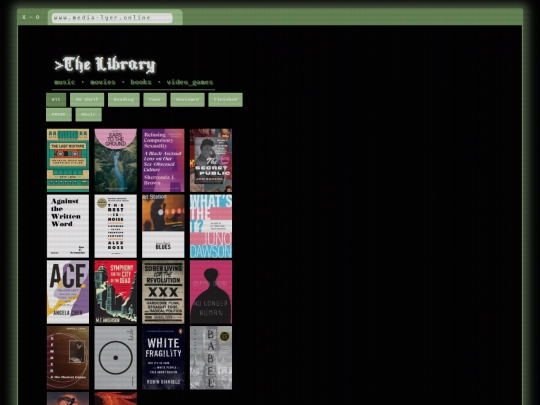Open Refusing Compulsory Sexuality book cover
Screen dimensions: 540x405
(163, 160)
